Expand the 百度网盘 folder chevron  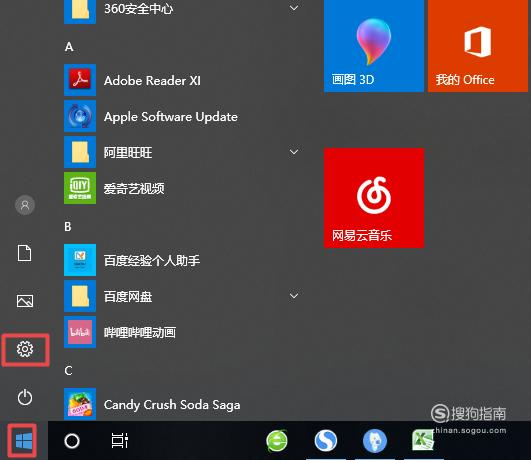point(294,296)
